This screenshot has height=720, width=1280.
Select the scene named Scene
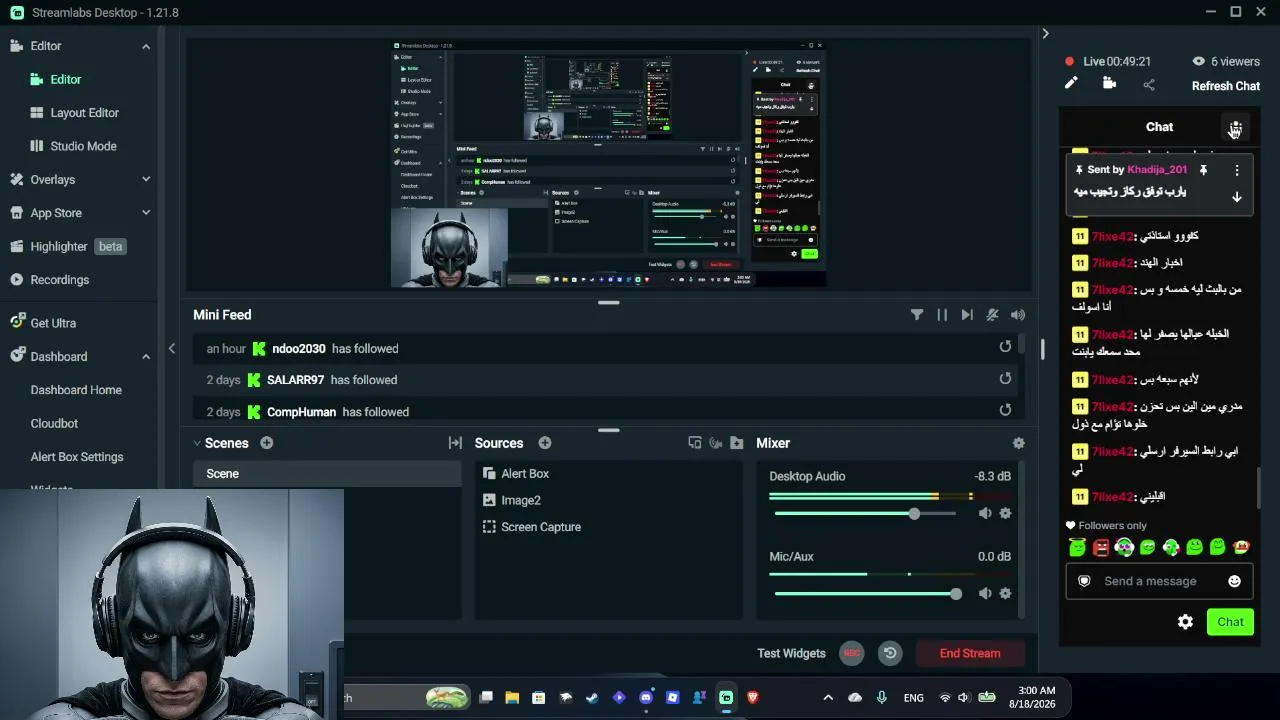coord(327,474)
